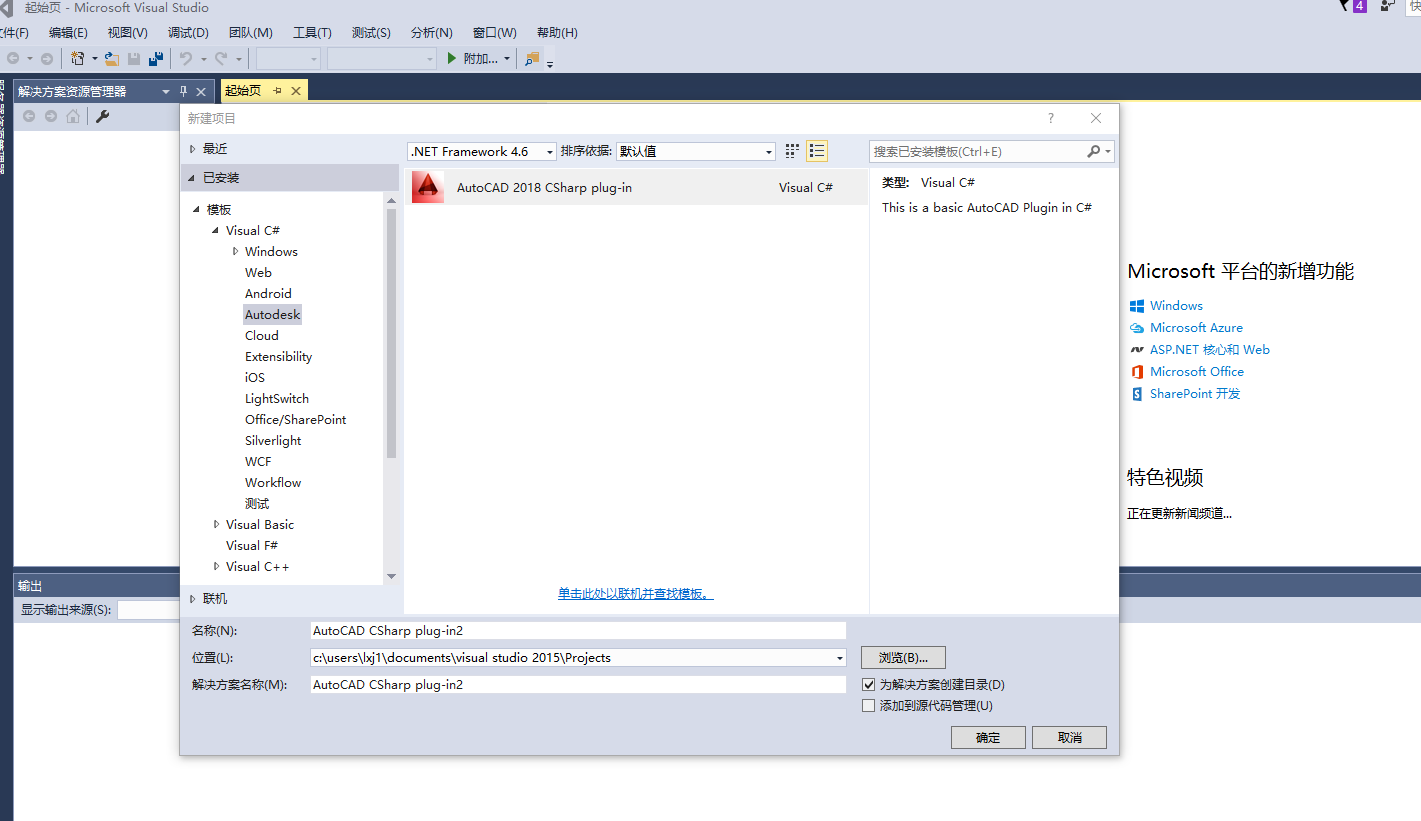This screenshot has width=1421, height=821.
Task: Click the green Start arrow in toolbar
Action: (452, 59)
